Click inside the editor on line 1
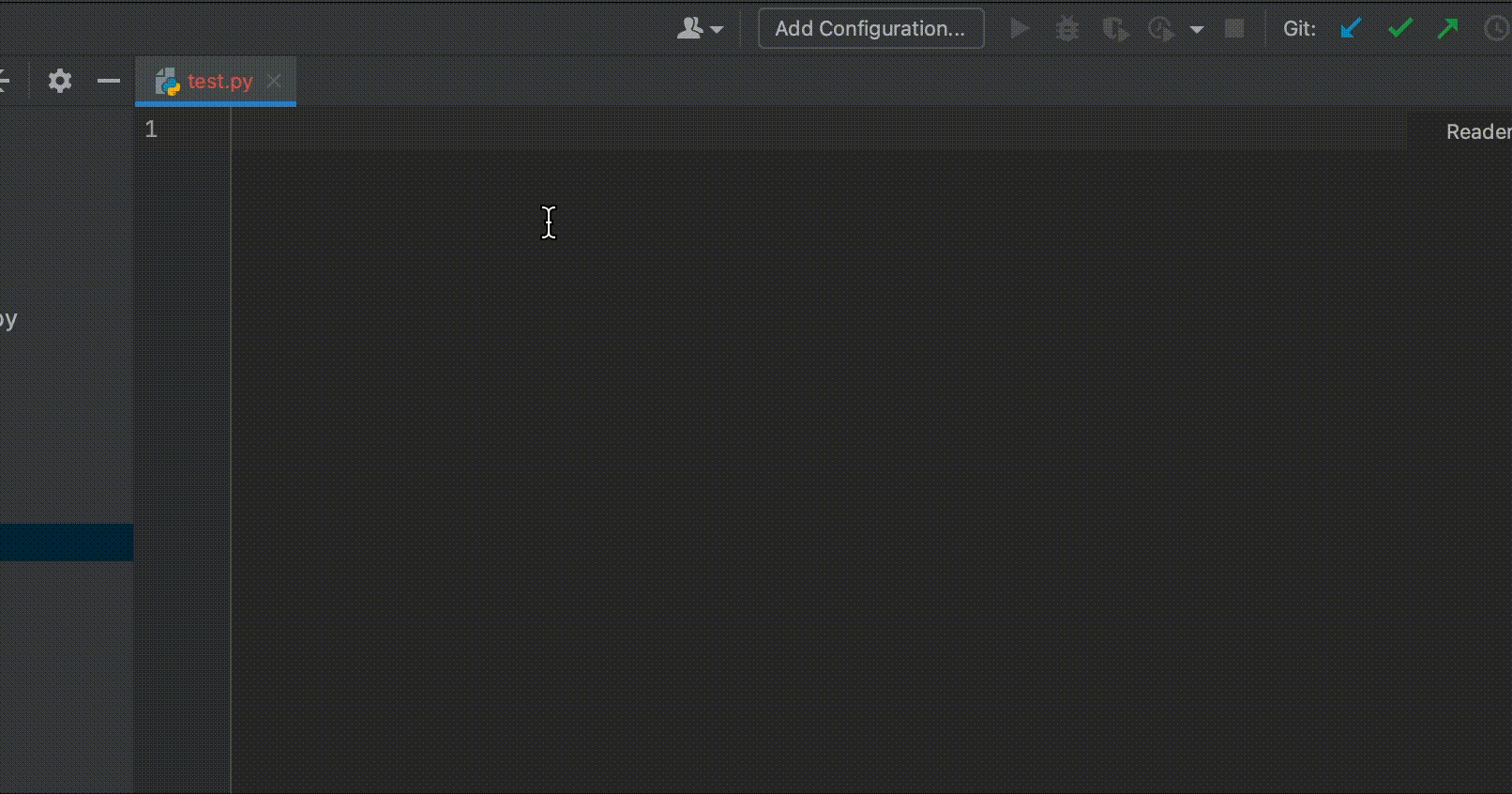The height and width of the screenshot is (794, 1512). point(819,129)
